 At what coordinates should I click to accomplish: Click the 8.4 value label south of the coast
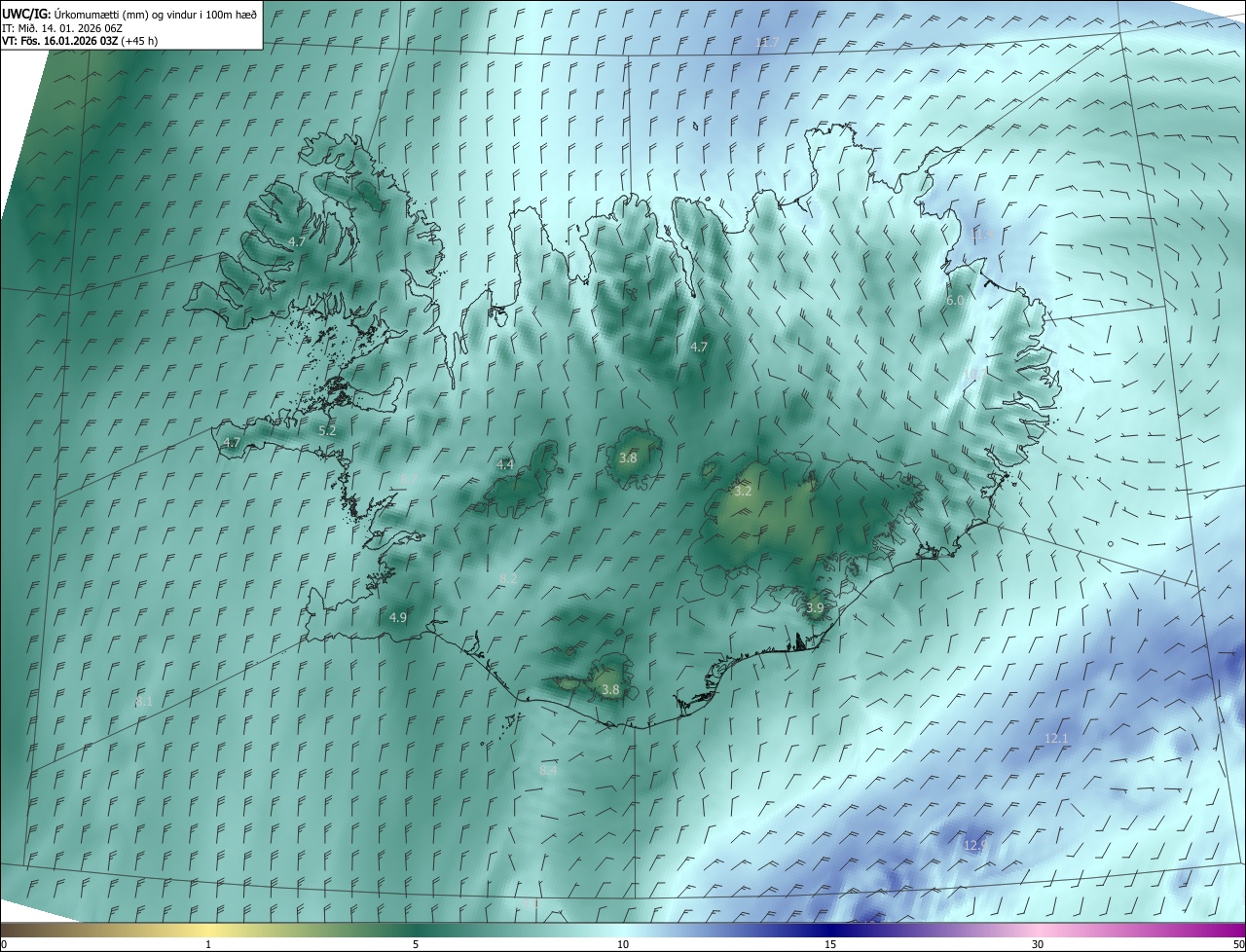point(549,770)
